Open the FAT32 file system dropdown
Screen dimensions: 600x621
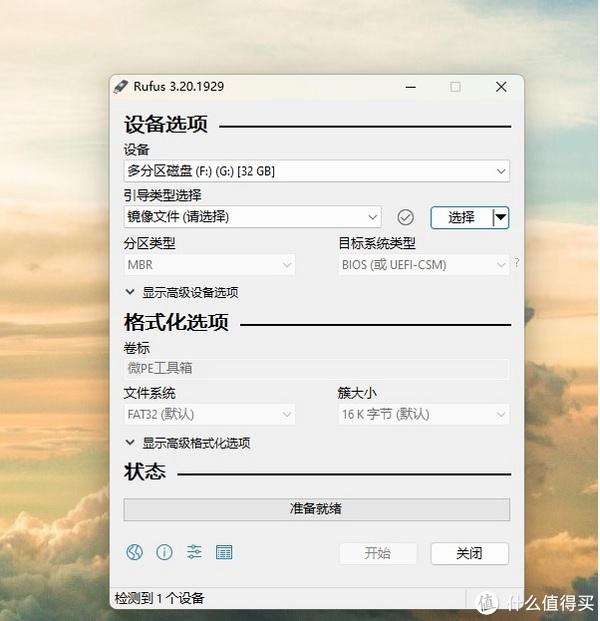tap(209, 414)
